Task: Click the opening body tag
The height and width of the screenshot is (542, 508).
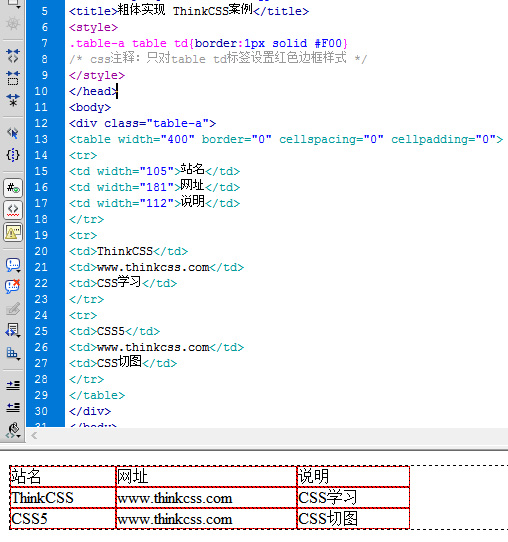Action: (90, 108)
